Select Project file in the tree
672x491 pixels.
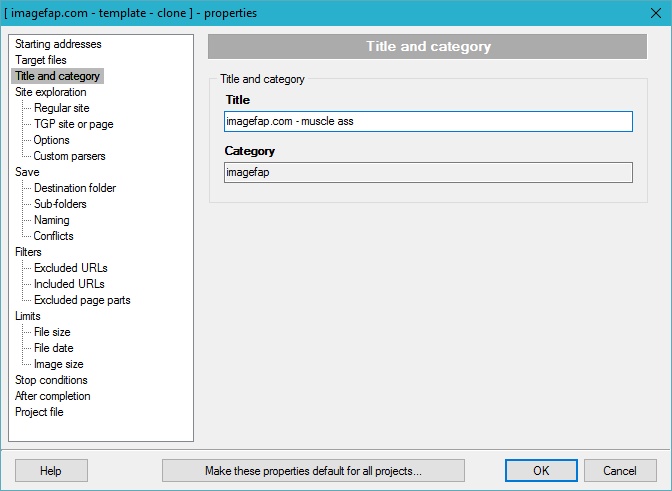39,412
